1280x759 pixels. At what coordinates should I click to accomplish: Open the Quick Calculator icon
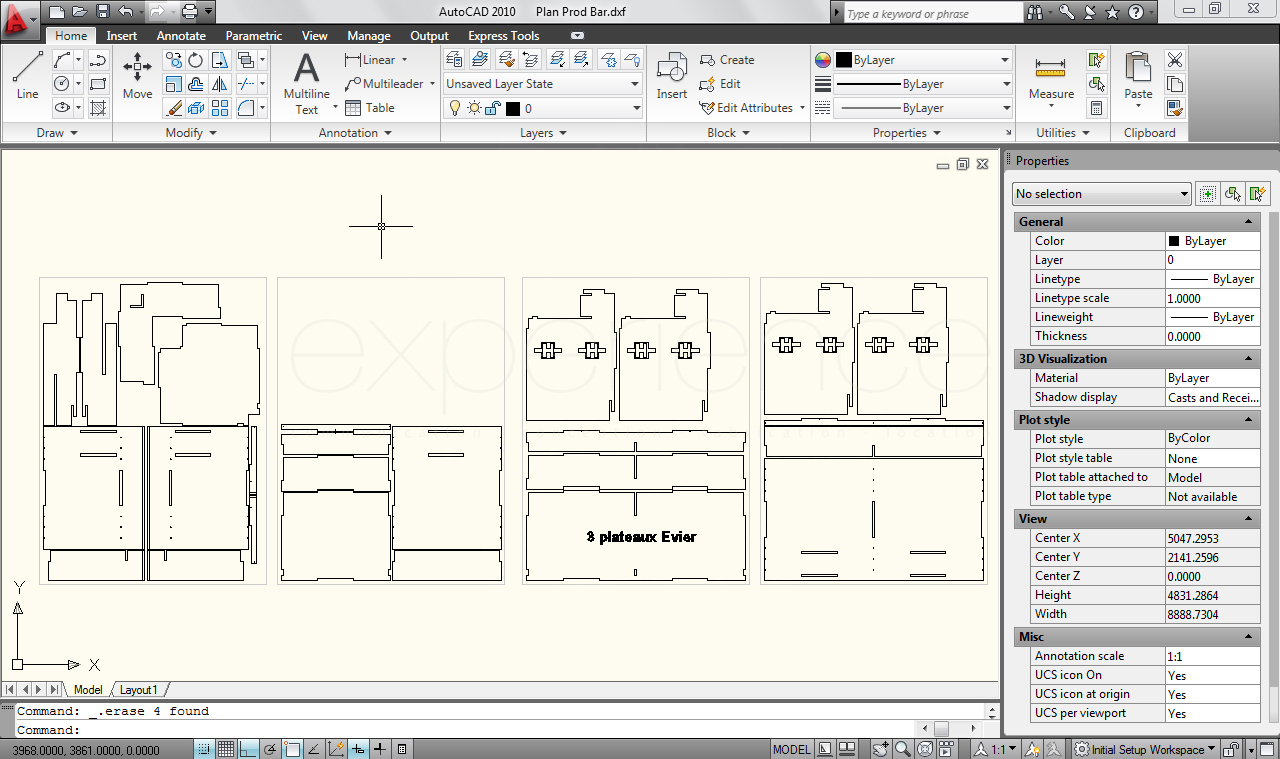[x=1097, y=108]
